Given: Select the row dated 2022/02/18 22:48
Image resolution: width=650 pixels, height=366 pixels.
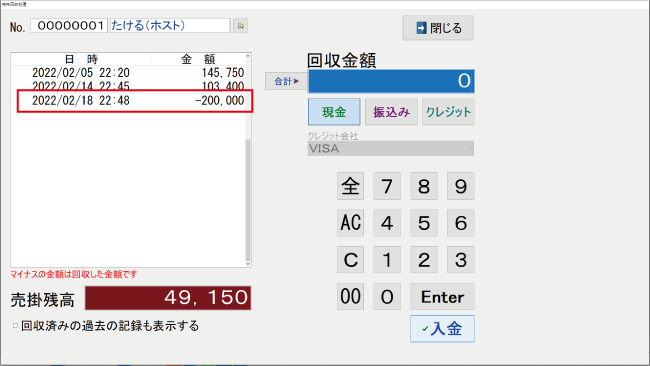Looking at the screenshot, I should coord(128,100).
